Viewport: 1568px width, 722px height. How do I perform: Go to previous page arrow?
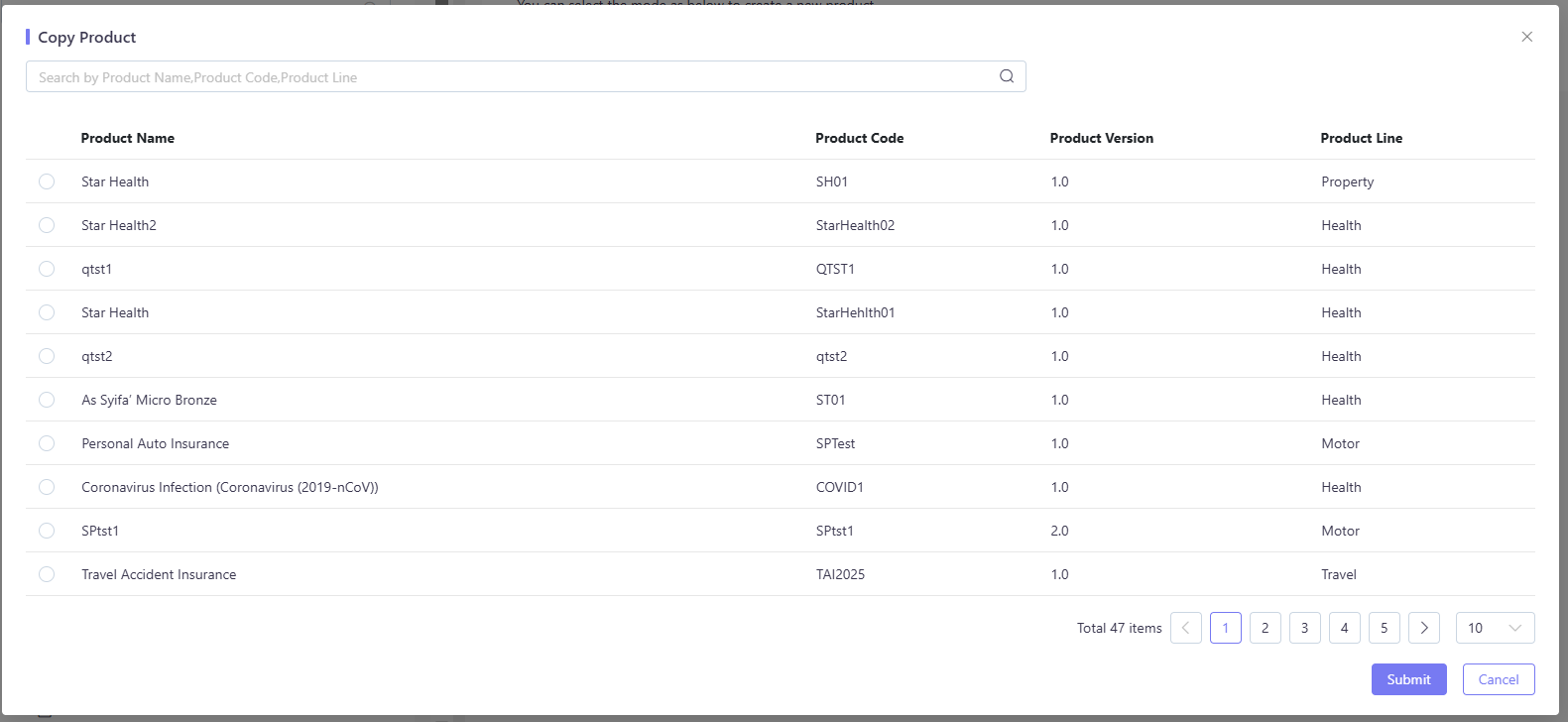pos(1186,628)
